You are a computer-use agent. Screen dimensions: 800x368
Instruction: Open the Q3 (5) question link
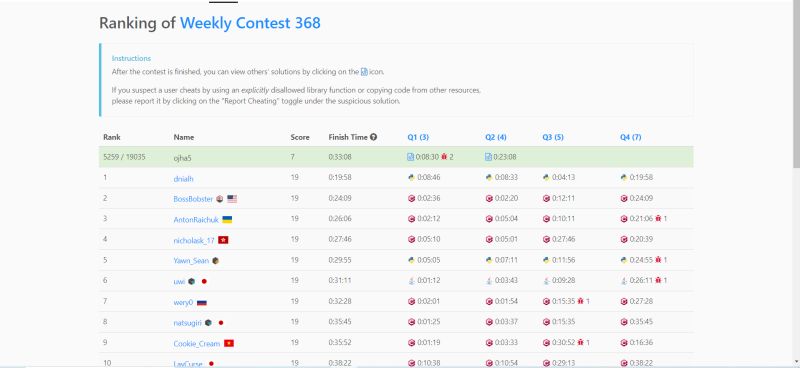pyautogui.click(x=553, y=137)
